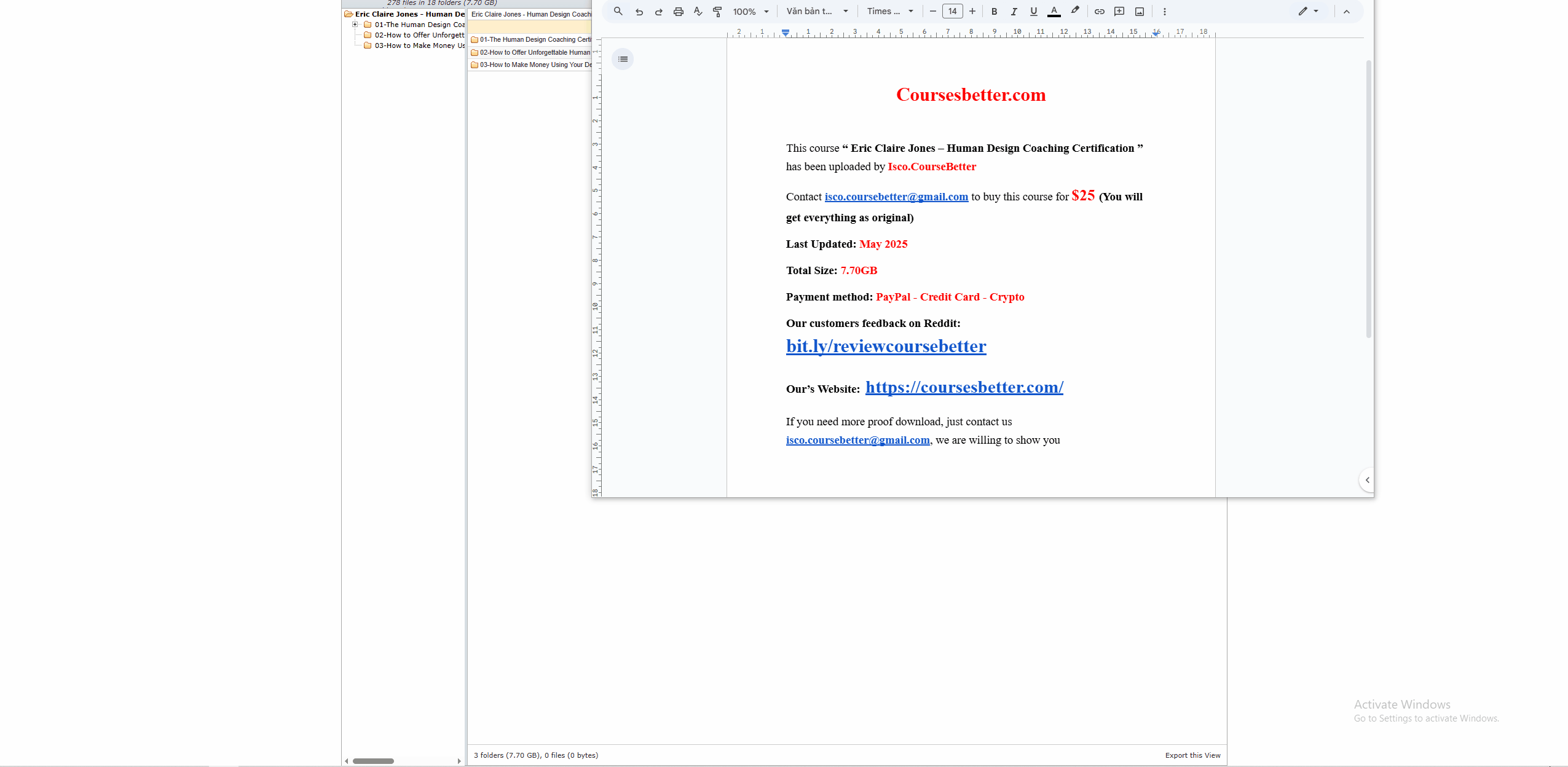
Task: Click the red $25 price text
Action: 1083,195
